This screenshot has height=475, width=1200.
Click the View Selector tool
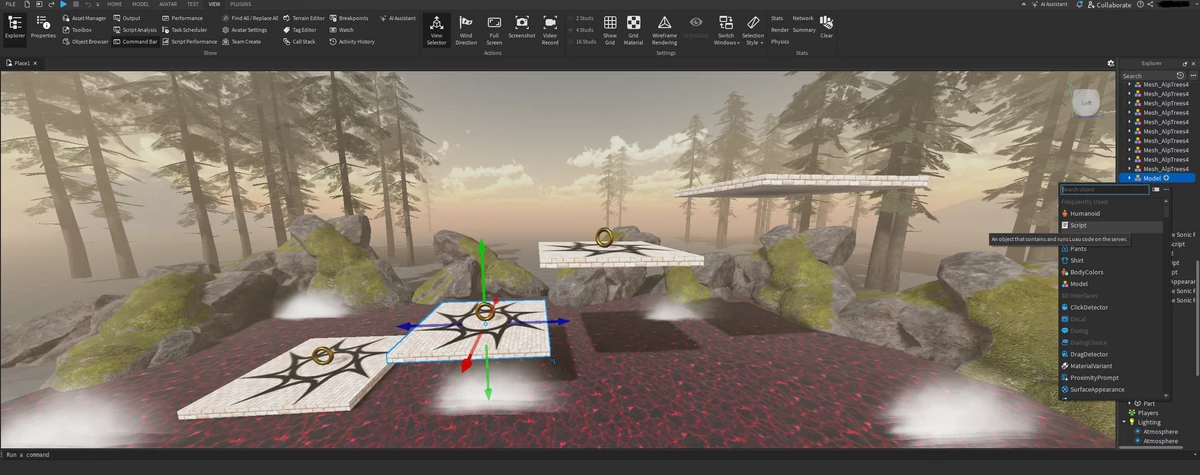pos(436,29)
